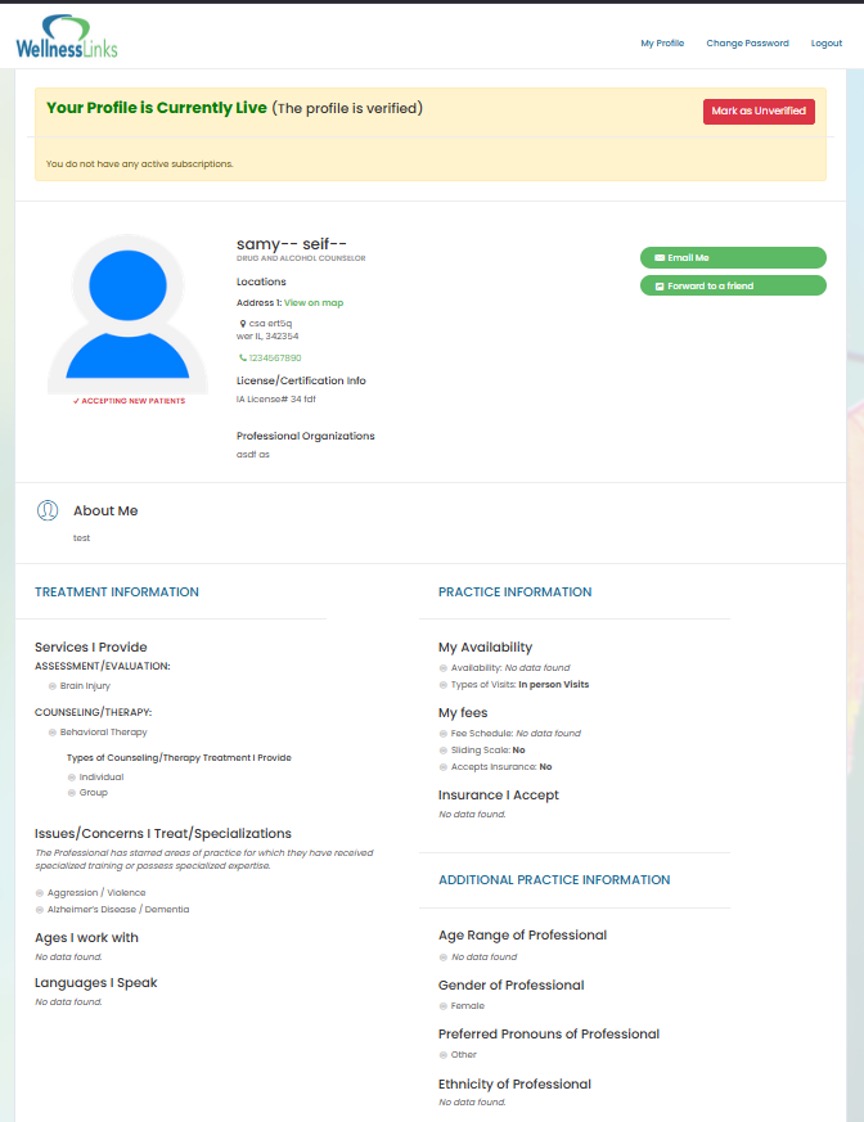Open the View on map link
864x1122 pixels.
point(313,303)
